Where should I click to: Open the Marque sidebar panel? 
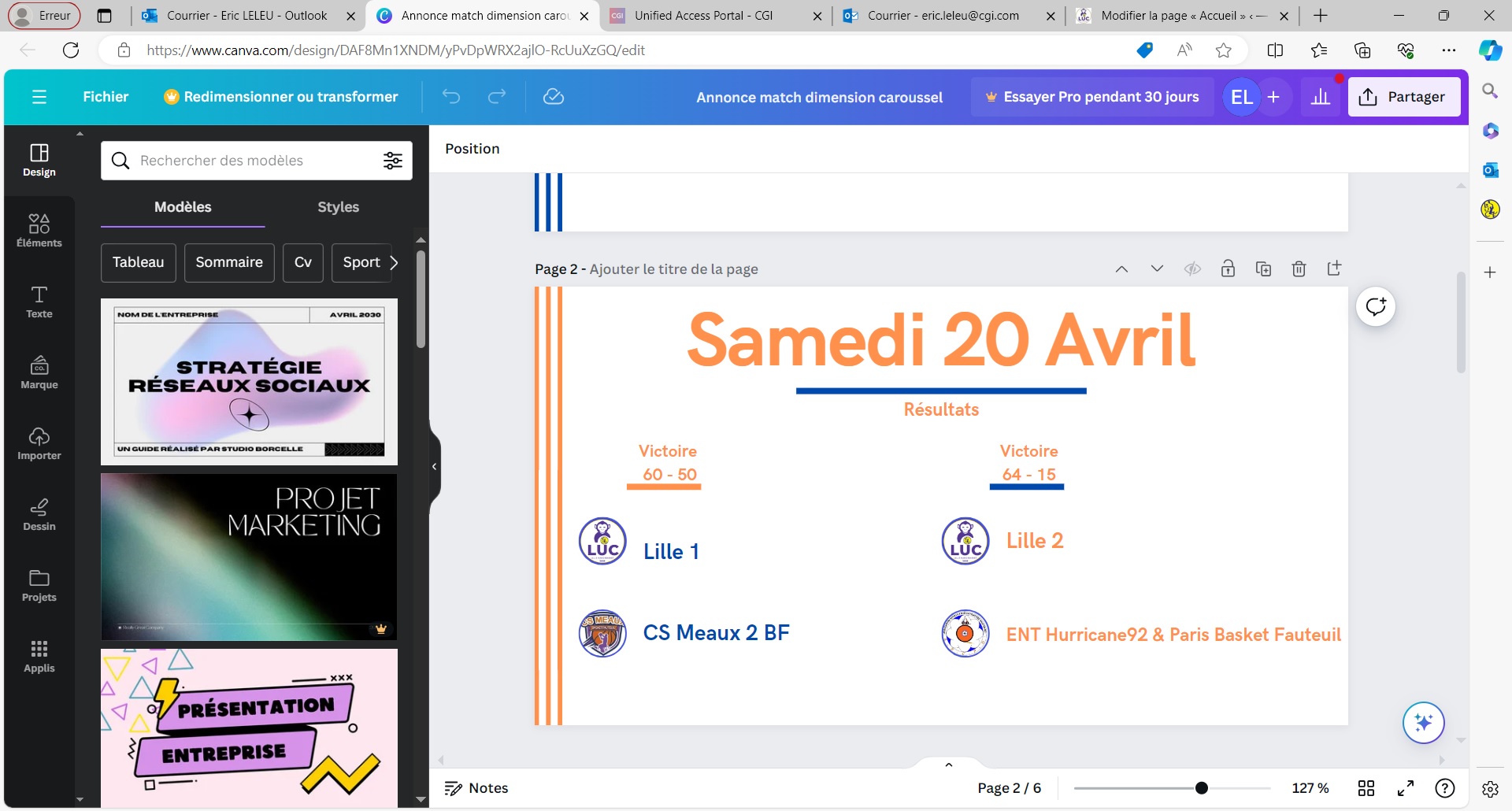pos(39,372)
